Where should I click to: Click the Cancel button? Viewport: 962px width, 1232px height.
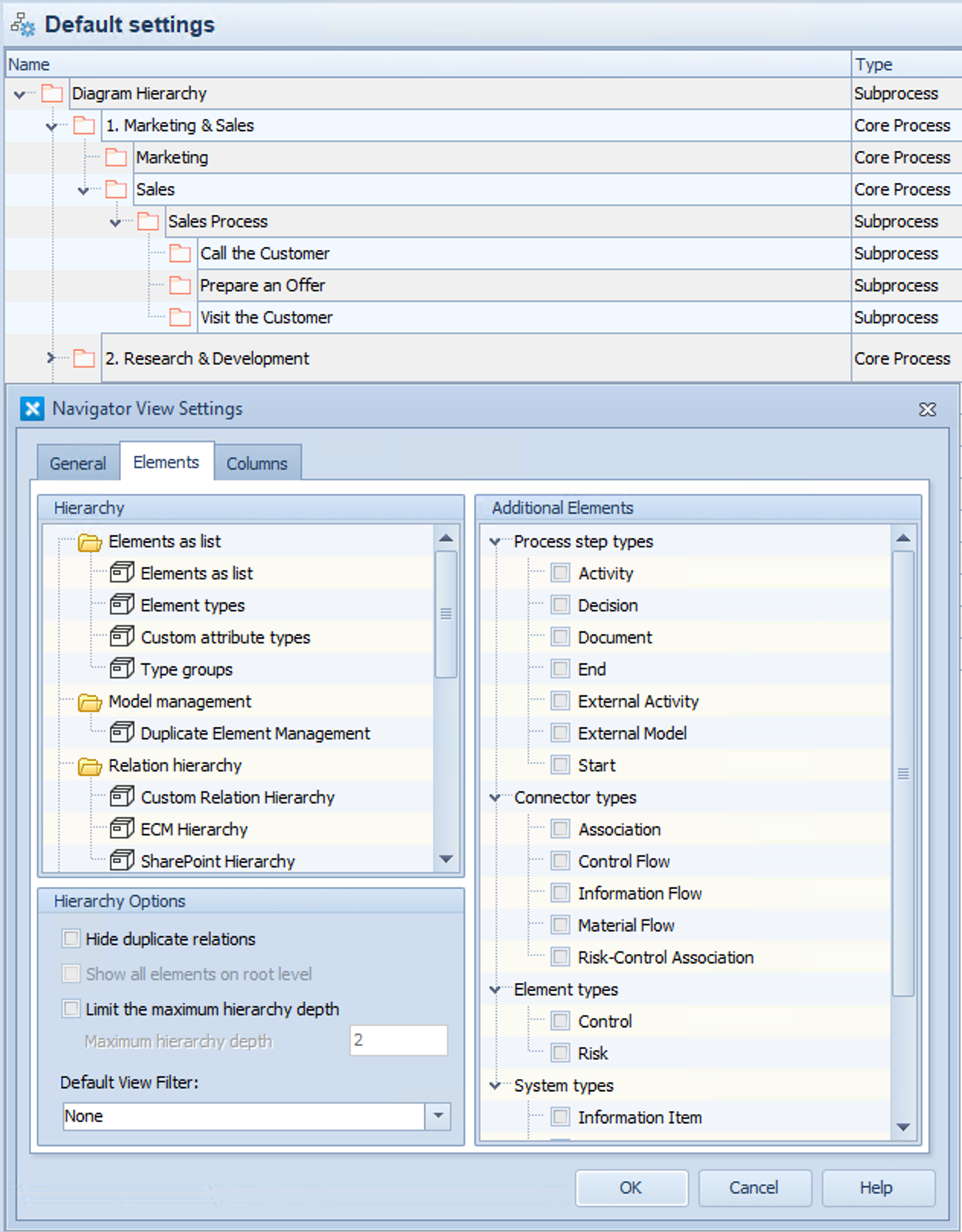point(754,1188)
